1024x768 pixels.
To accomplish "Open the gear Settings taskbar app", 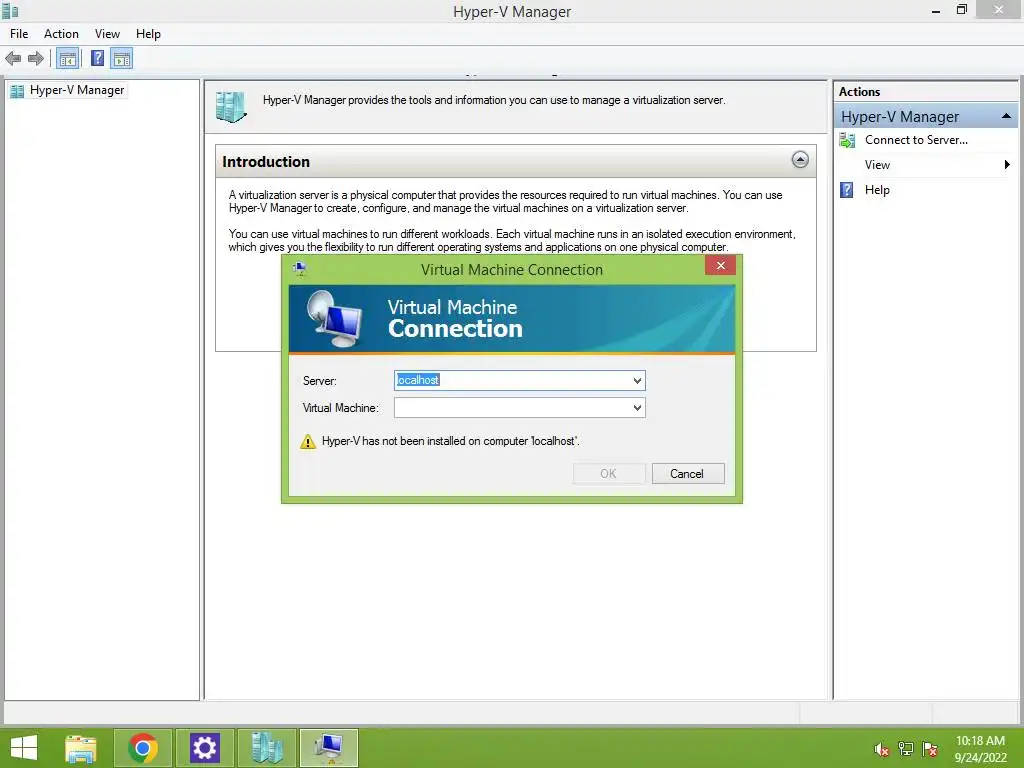I will pos(204,748).
